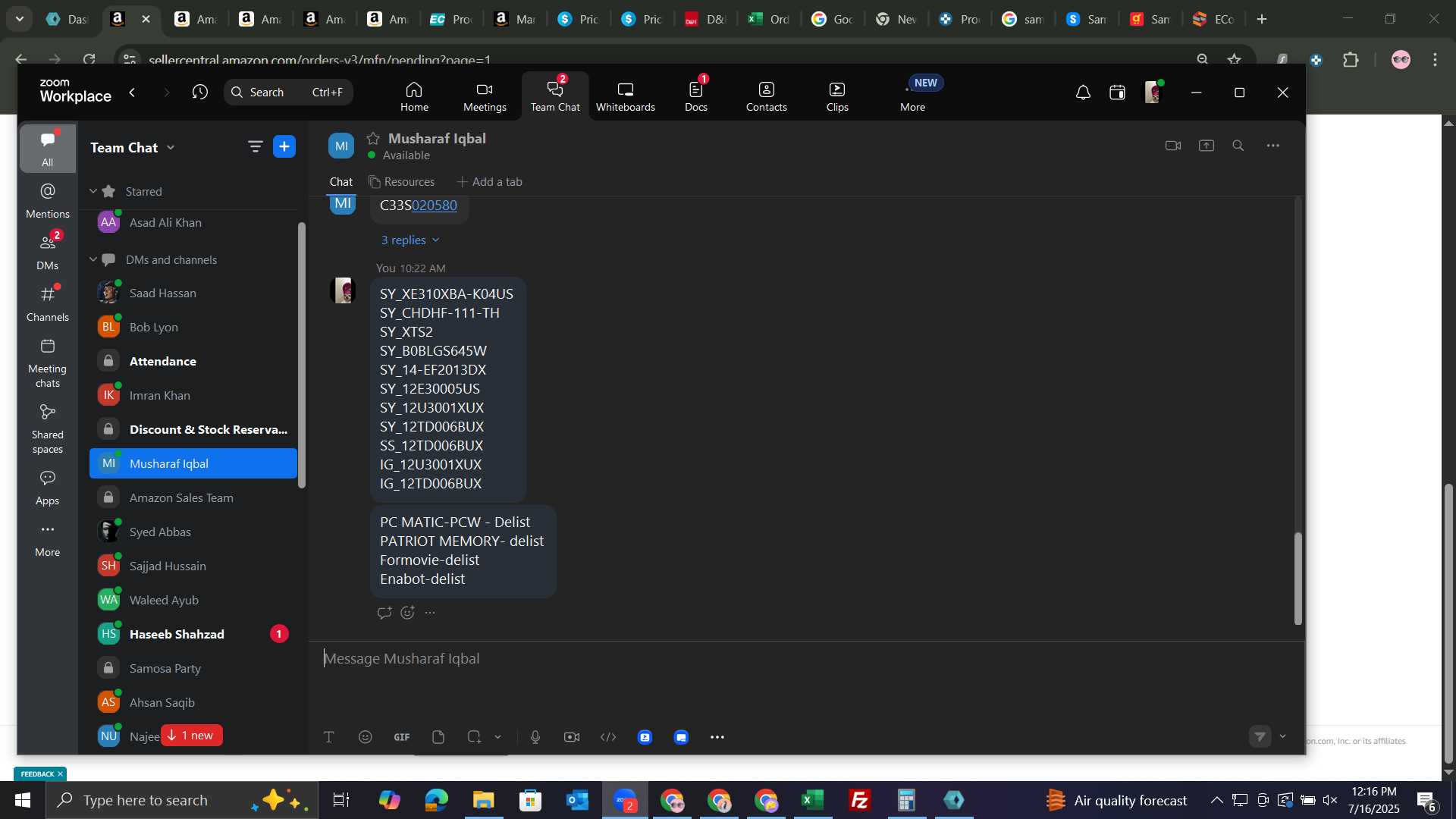This screenshot has width=1456, height=819.
Task: Click the Zoom Search box
Action: (288, 93)
